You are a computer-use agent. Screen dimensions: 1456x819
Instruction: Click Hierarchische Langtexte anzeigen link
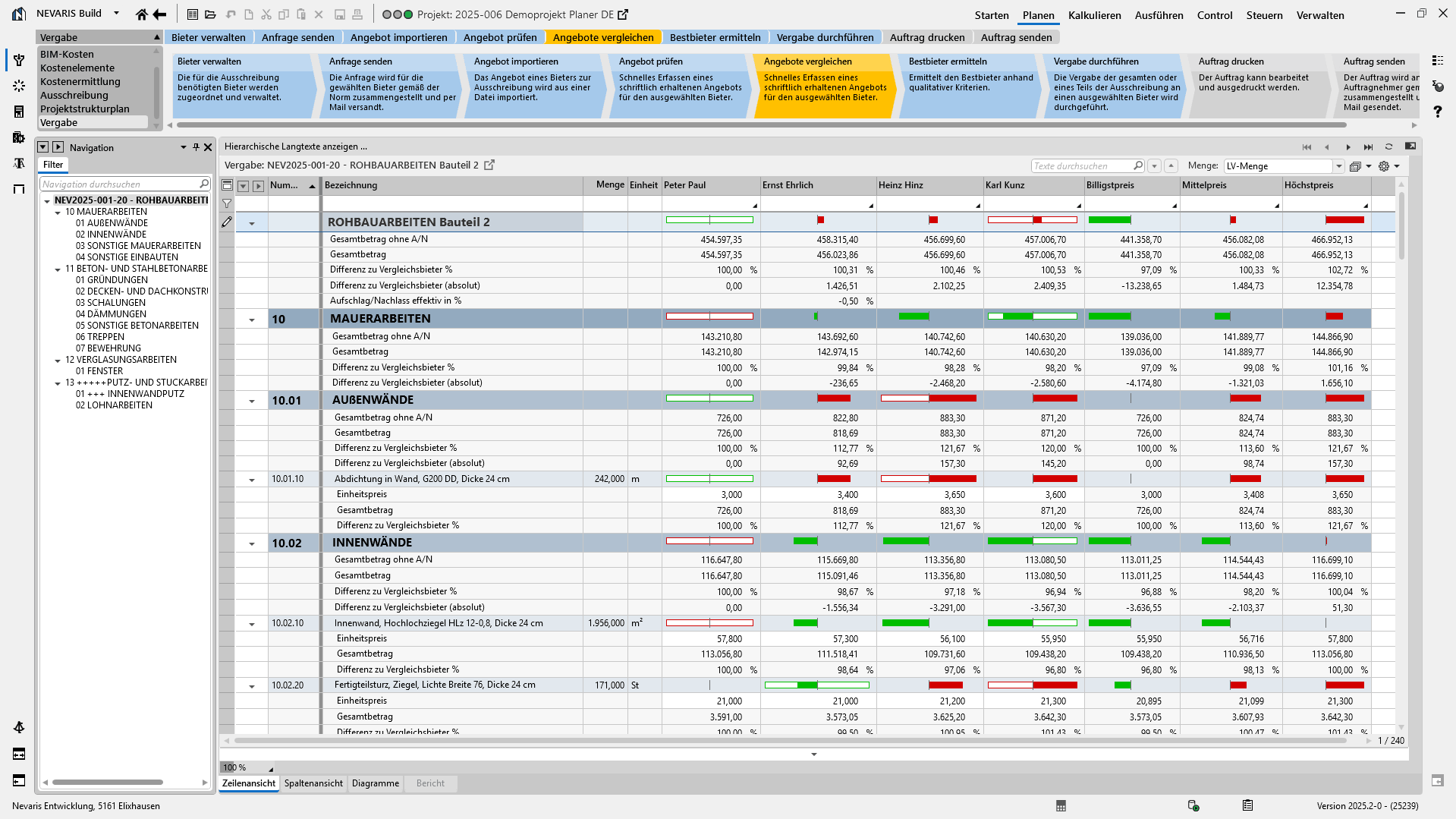pyautogui.click(x=296, y=146)
